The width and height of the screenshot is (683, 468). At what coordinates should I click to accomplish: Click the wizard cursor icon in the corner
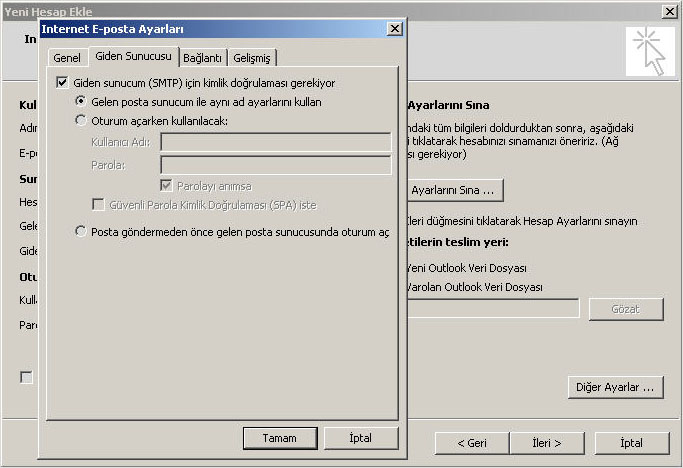tap(650, 52)
